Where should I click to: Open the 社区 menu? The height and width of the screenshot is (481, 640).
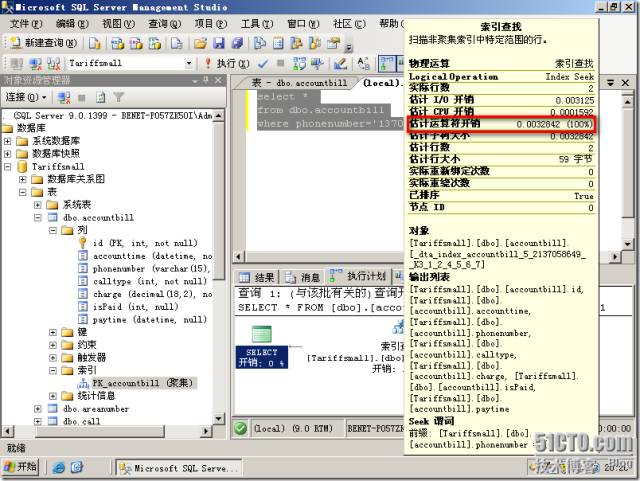[x=349, y=24]
